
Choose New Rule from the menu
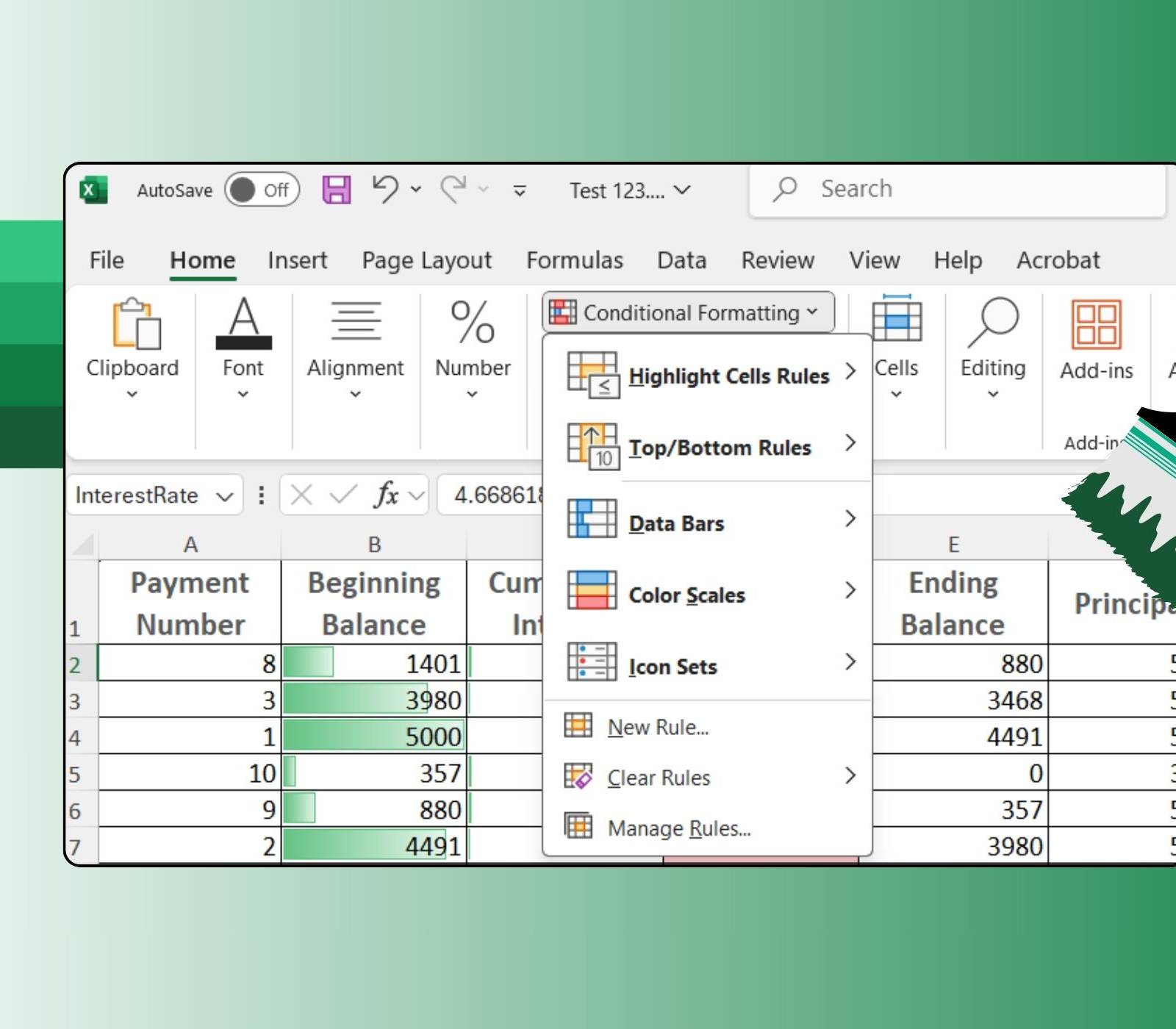pyautogui.click(x=658, y=727)
